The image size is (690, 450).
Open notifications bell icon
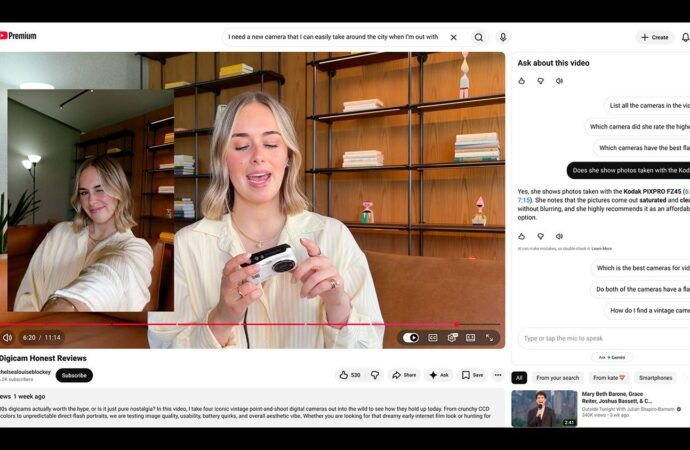coord(686,37)
